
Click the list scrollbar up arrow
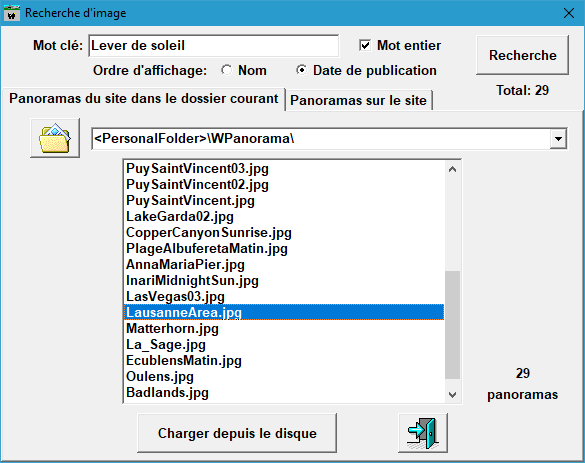tap(453, 169)
